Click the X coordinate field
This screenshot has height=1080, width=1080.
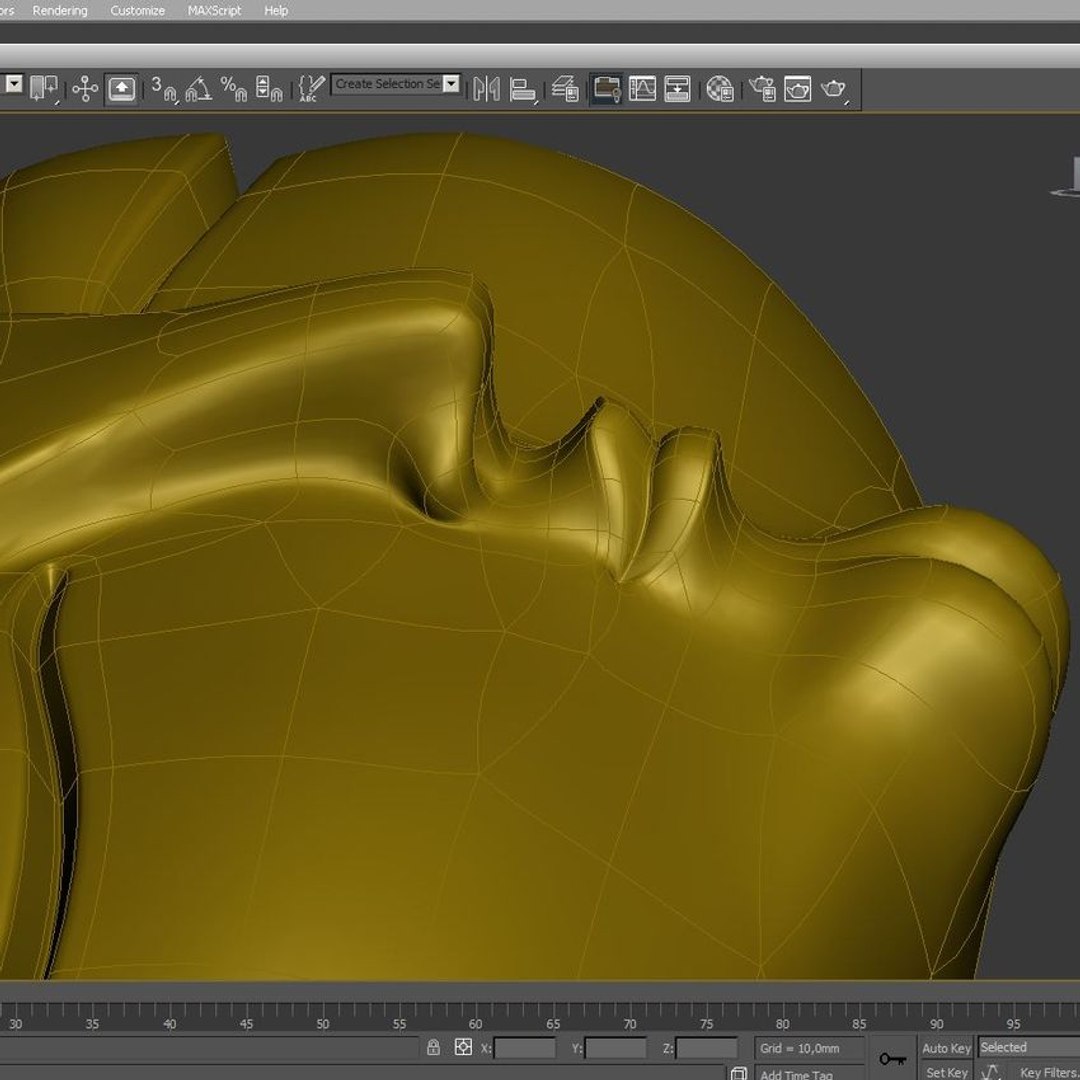(524, 1048)
